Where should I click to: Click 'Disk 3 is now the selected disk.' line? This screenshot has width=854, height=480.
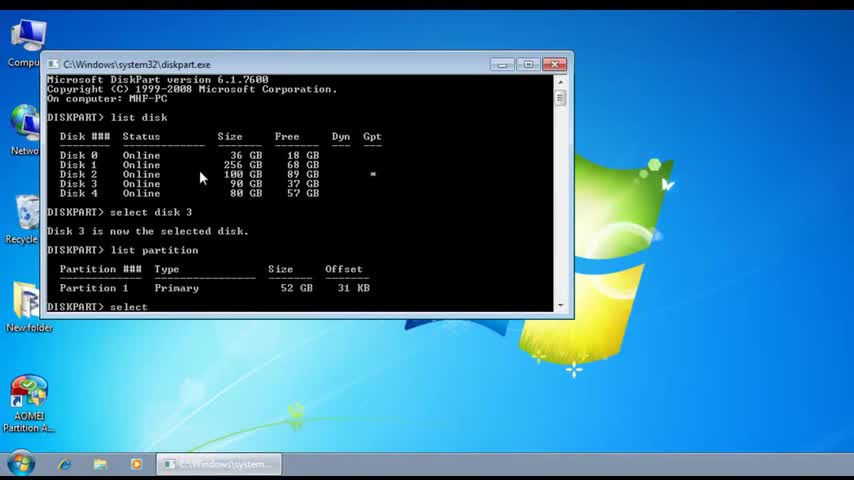tap(148, 232)
